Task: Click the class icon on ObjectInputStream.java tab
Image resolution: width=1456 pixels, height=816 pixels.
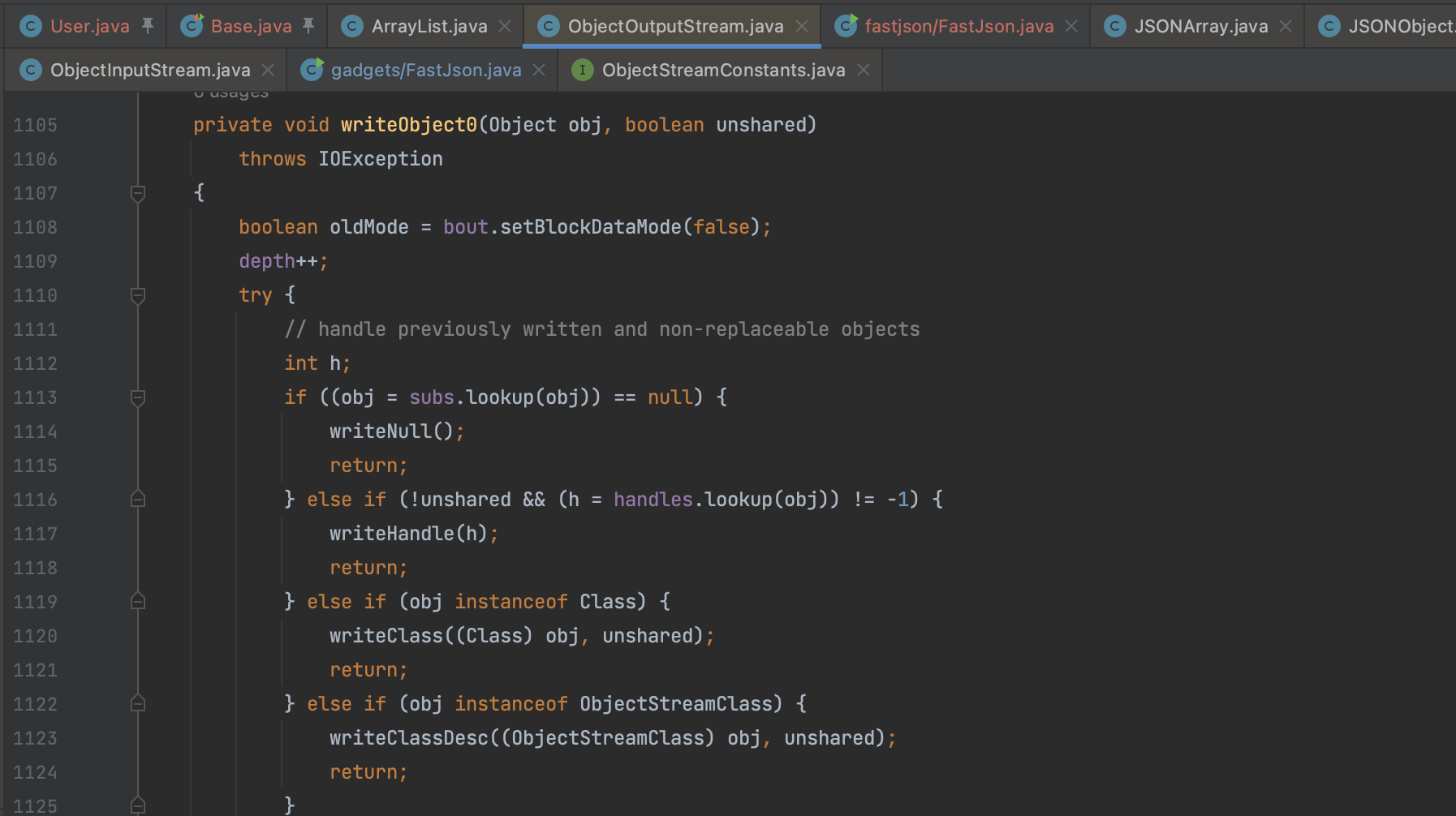Action: pos(30,70)
